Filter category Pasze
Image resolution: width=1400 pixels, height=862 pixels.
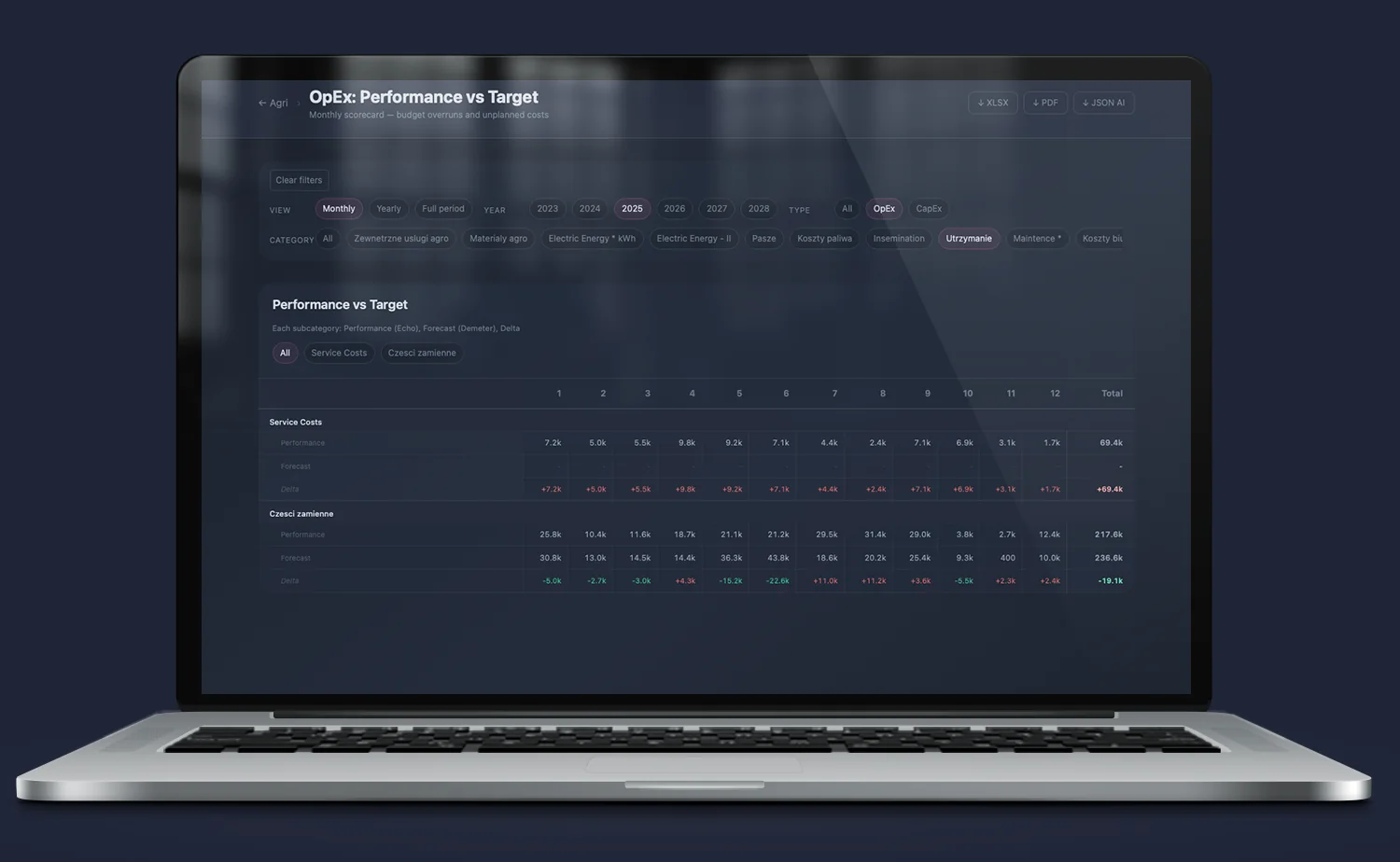763,239
